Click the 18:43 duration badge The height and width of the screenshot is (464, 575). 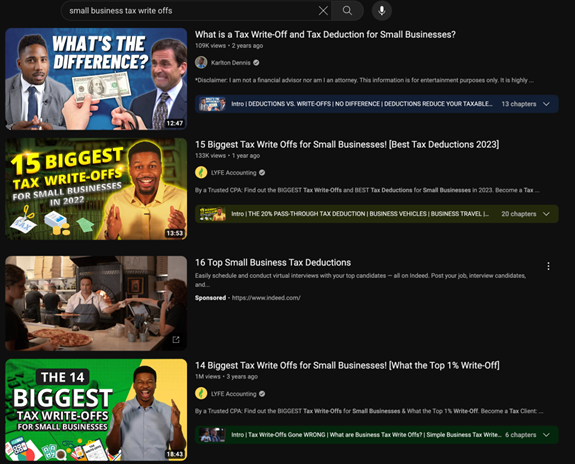175,454
